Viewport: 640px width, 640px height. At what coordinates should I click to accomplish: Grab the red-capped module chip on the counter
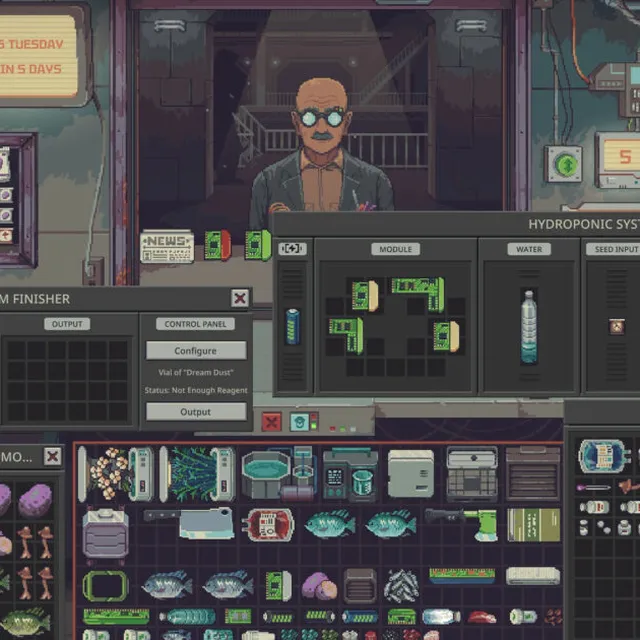point(218,245)
